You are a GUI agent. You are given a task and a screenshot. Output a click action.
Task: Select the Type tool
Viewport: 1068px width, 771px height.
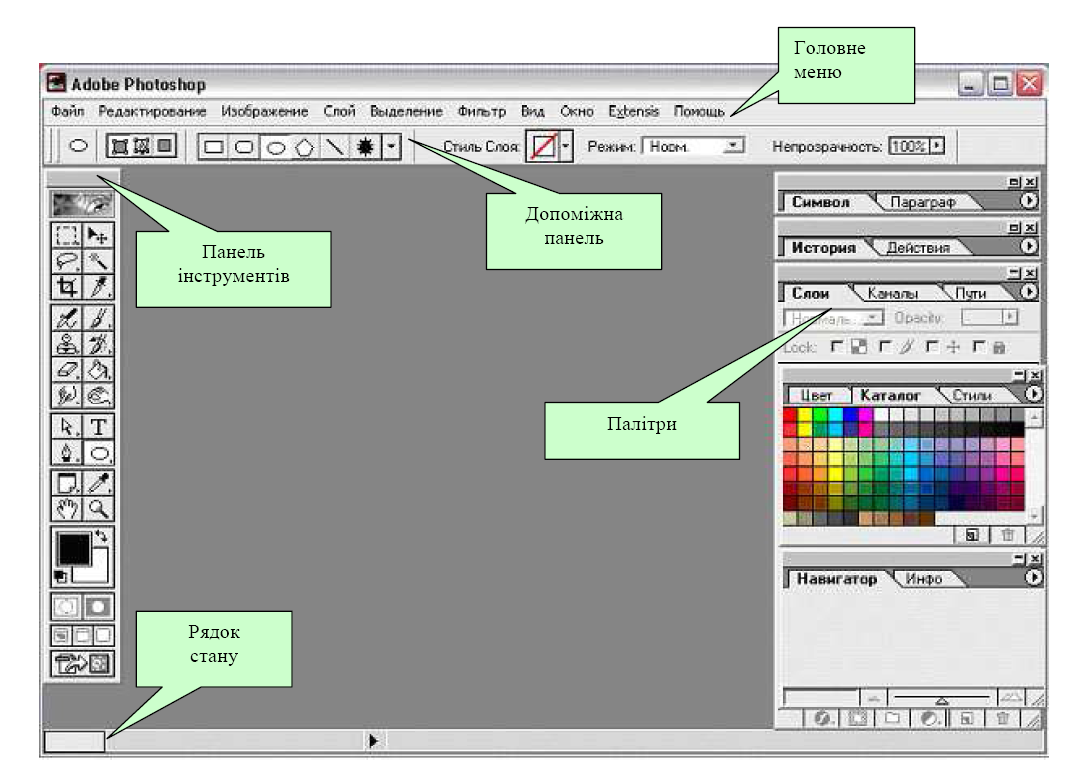98,427
